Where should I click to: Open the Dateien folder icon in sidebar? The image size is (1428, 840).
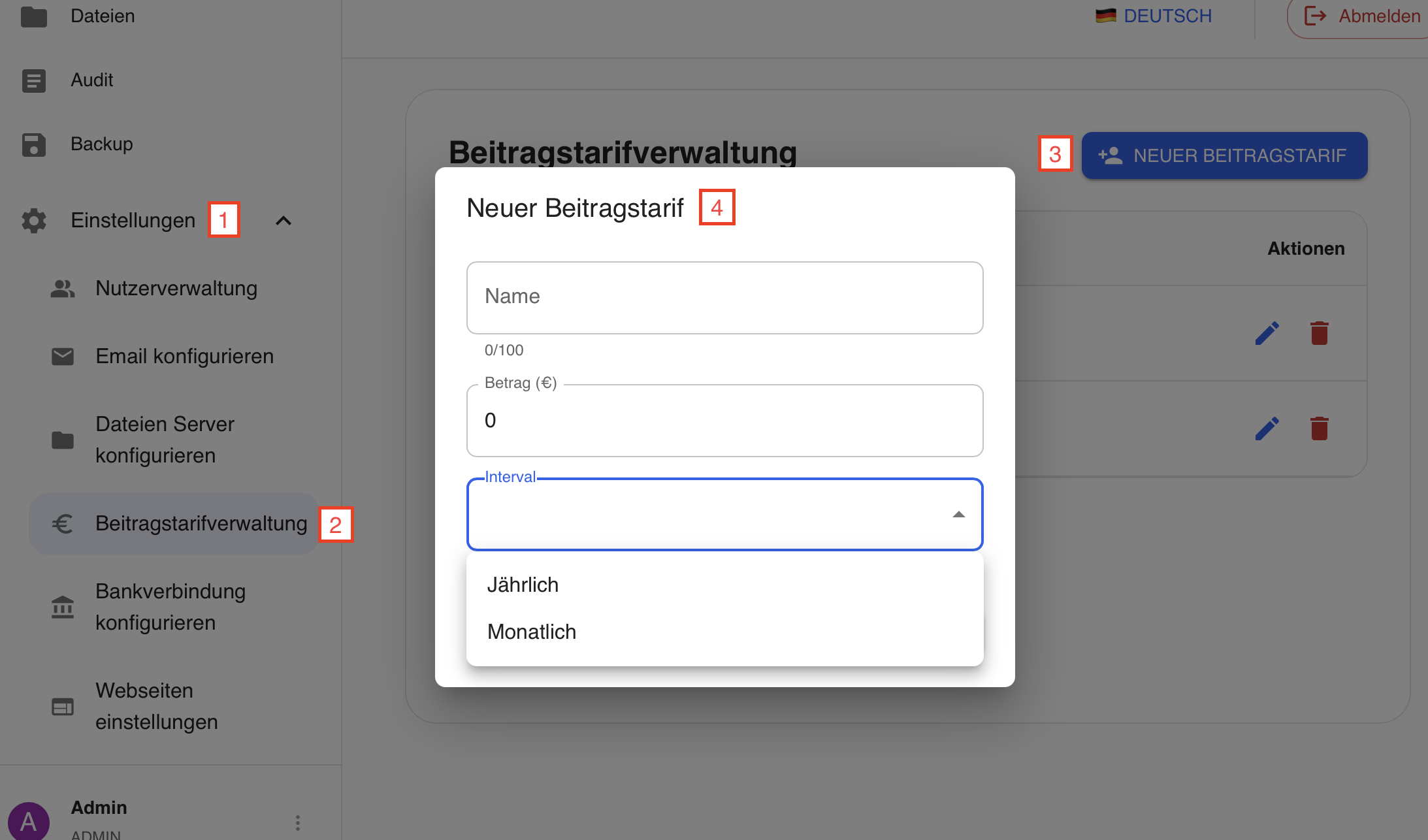[34, 16]
